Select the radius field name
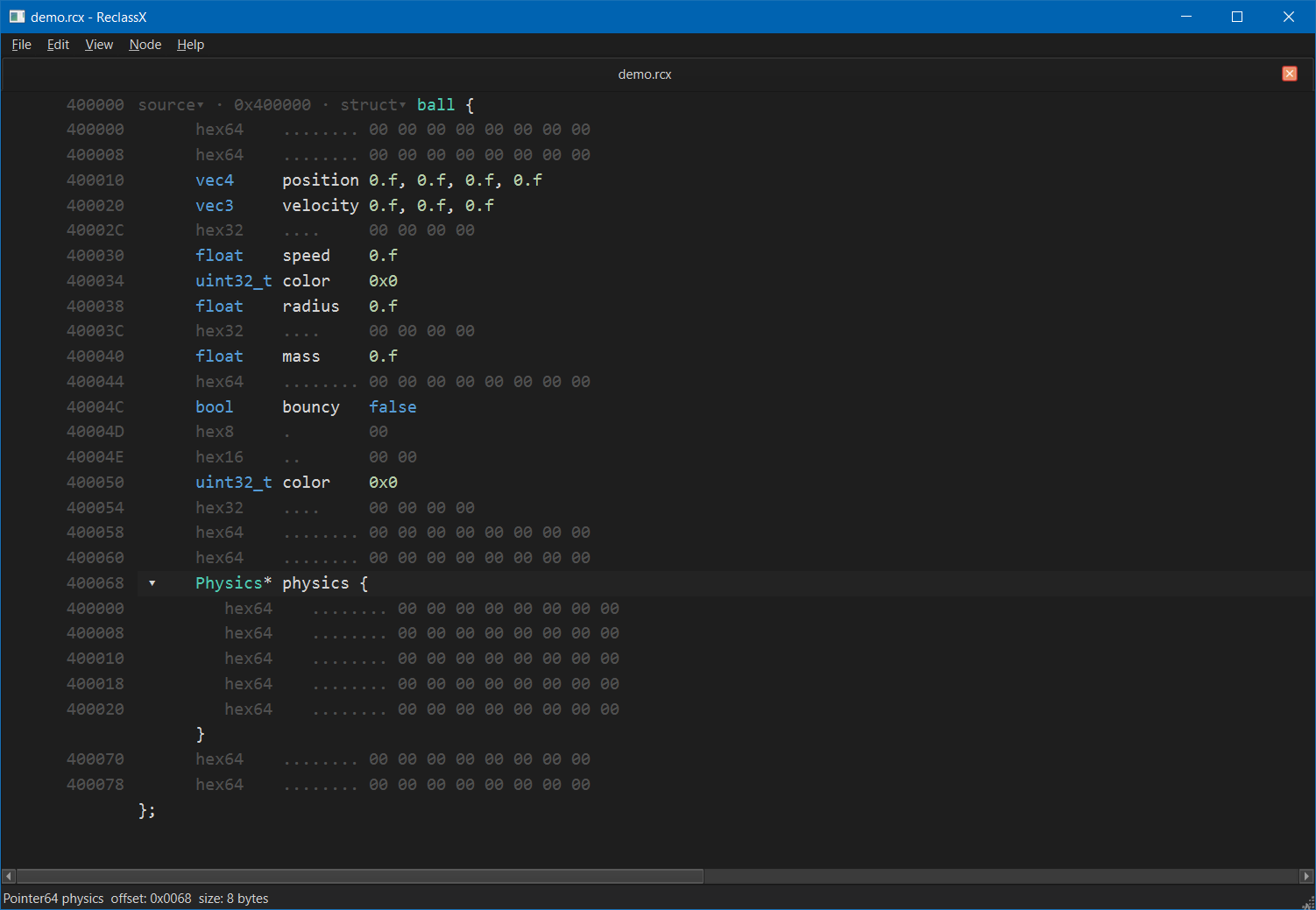Image resolution: width=1316 pixels, height=910 pixels. click(311, 307)
